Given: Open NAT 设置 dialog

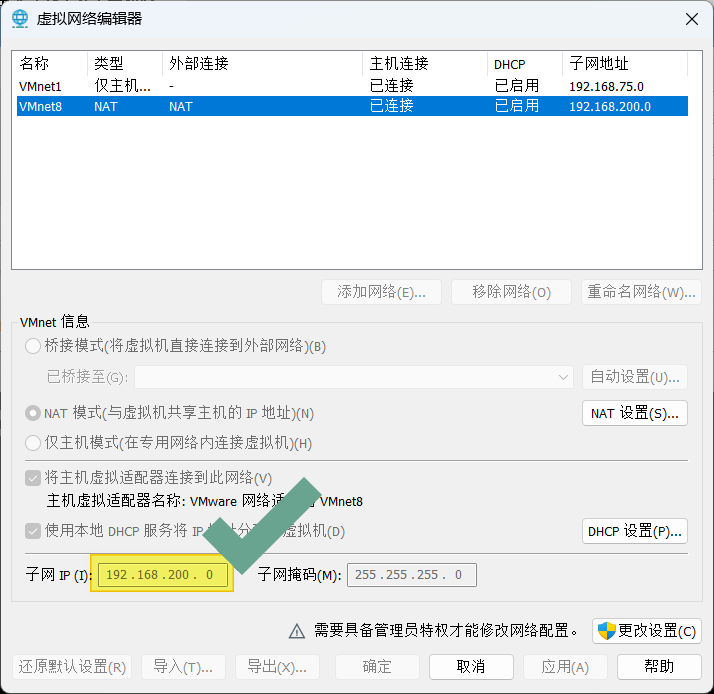Looking at the screenshot, I should click(634, 413).
